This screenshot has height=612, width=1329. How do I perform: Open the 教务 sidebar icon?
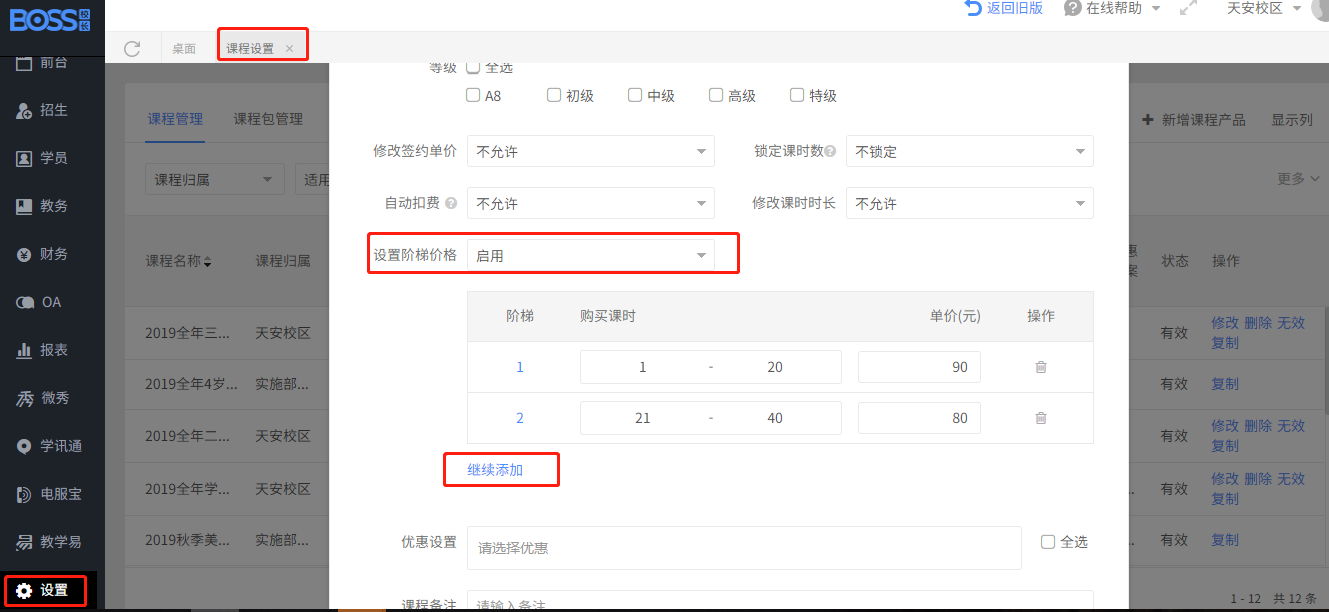25,206
